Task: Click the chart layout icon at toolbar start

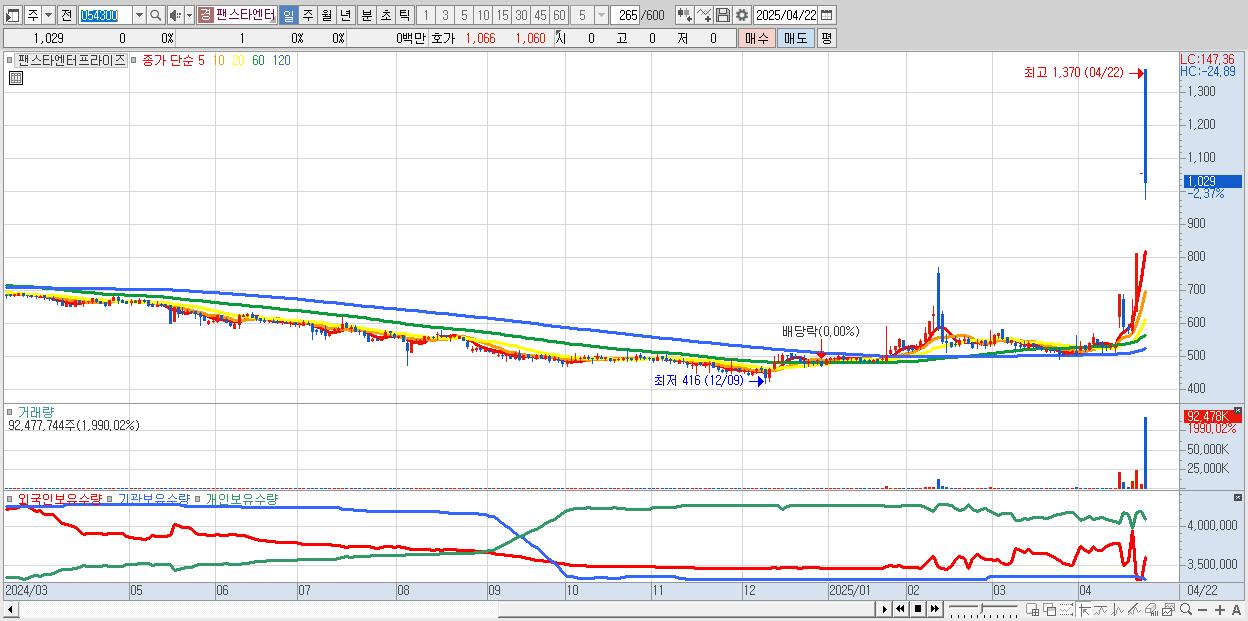Action: (x=13, y=15)
